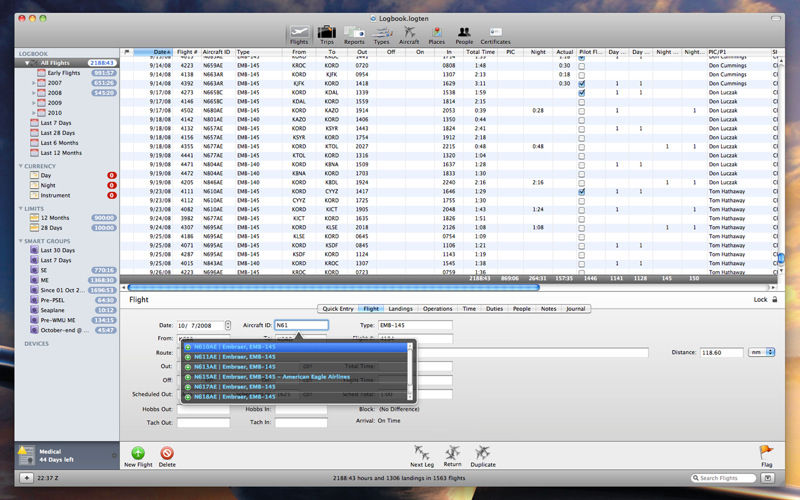
Task: Click green plus icon beside N610AE suggestion
Action: pos(188,347)
